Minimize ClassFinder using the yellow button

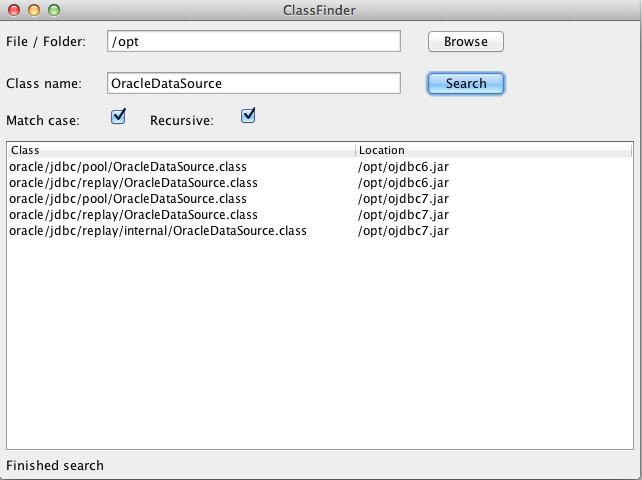click(34, 10)
